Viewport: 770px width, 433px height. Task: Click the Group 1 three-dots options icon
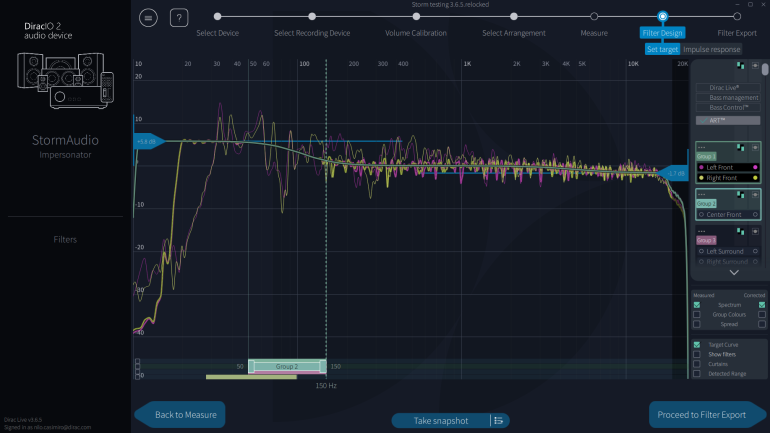[x=702, y=146]
